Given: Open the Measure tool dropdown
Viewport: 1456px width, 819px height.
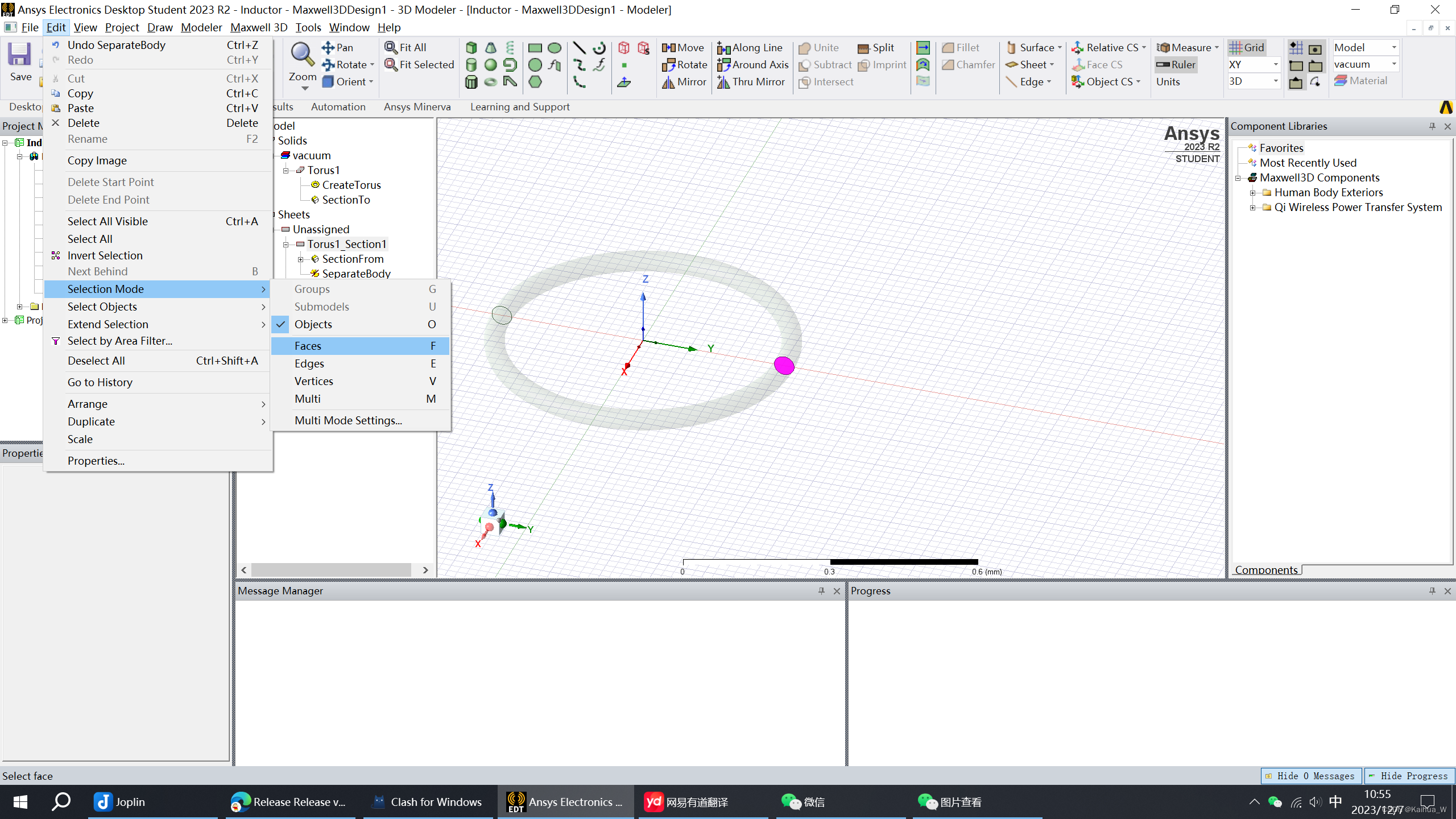Looking at the screenshot, I should point(1216,48).
